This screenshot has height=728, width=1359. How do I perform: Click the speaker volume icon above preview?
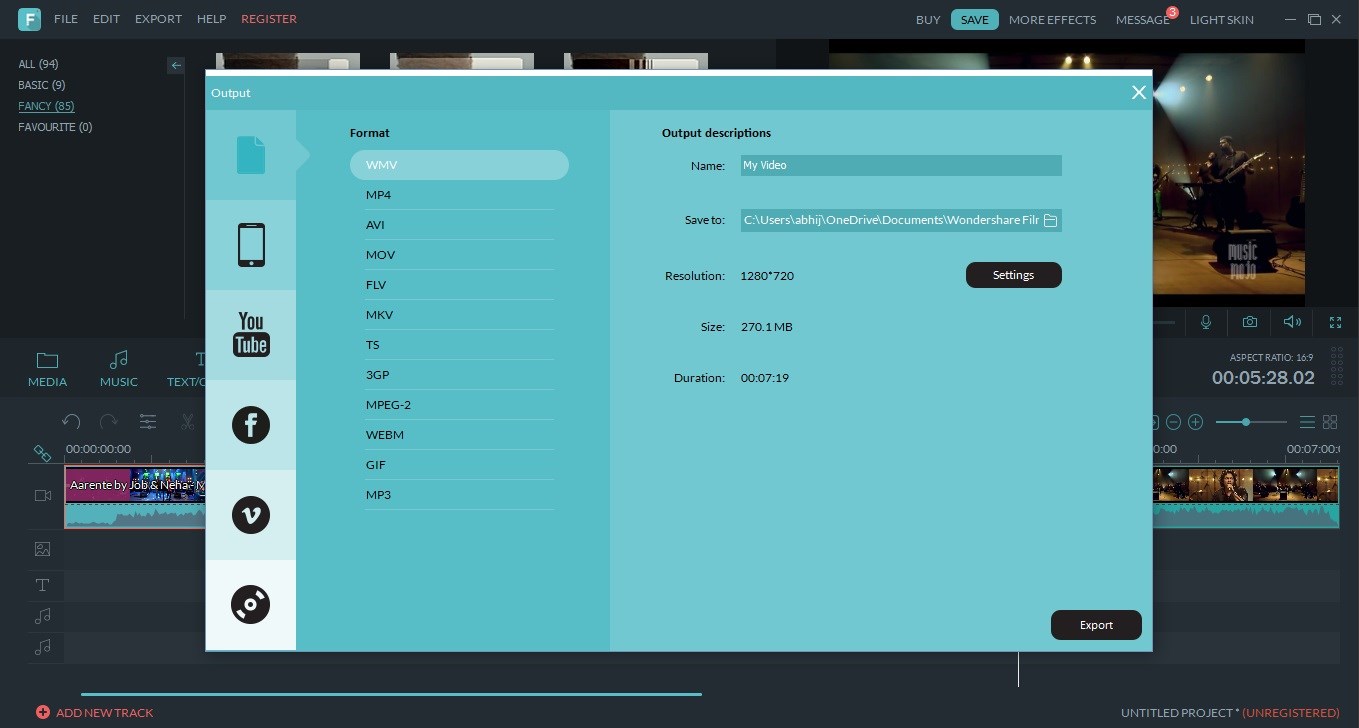(1292, 322)
